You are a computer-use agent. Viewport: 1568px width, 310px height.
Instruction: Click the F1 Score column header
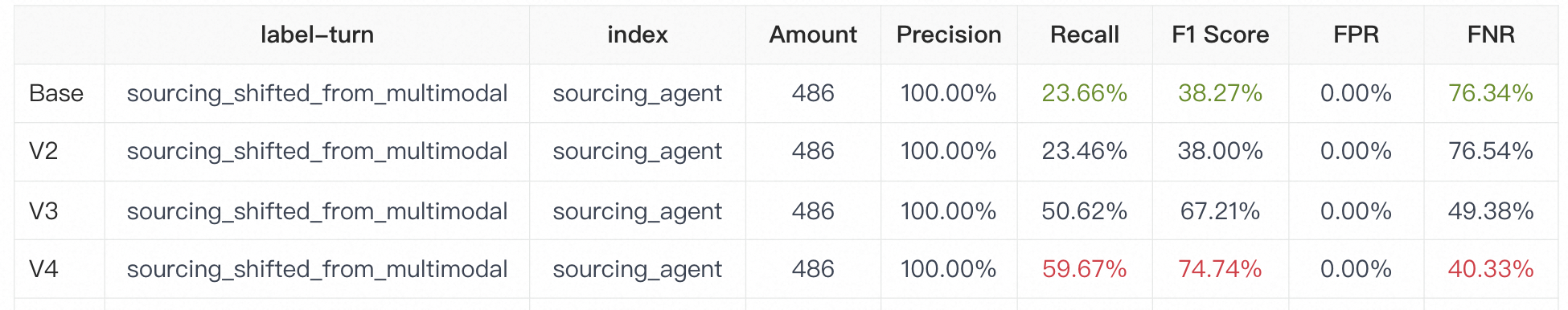point(1220,35)
